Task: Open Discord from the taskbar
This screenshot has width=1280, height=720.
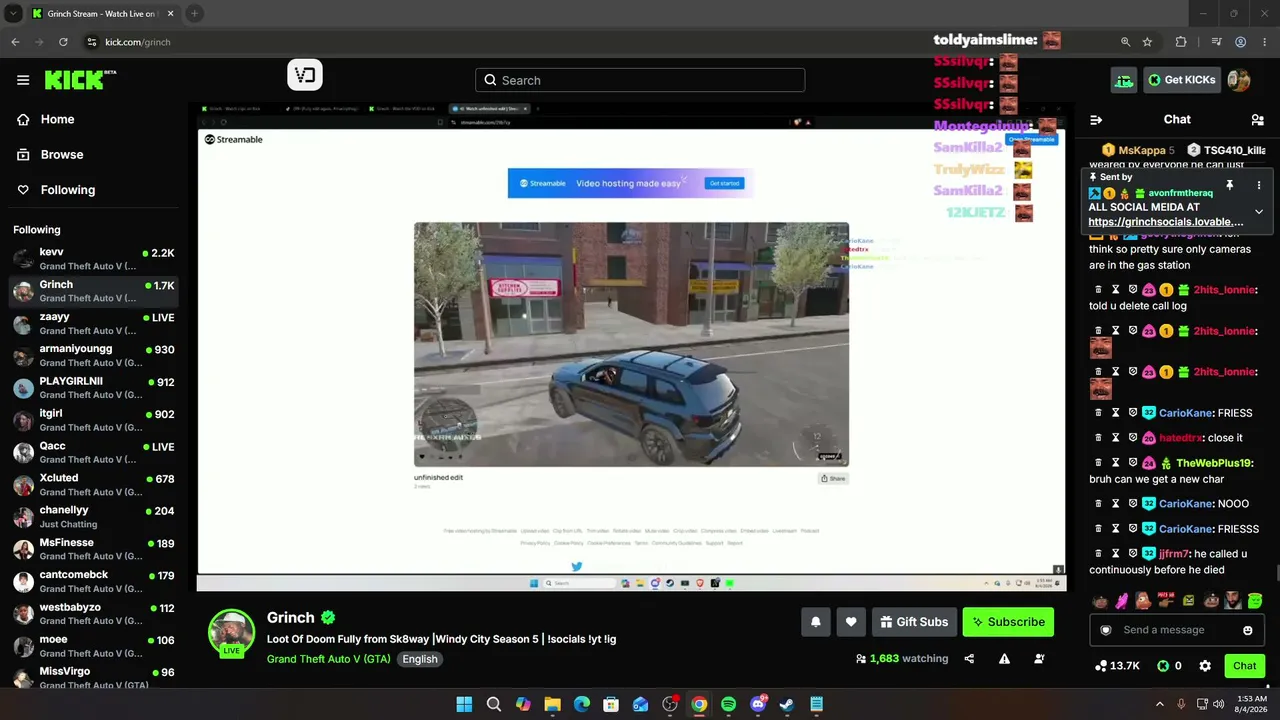Action: [758, 704]
